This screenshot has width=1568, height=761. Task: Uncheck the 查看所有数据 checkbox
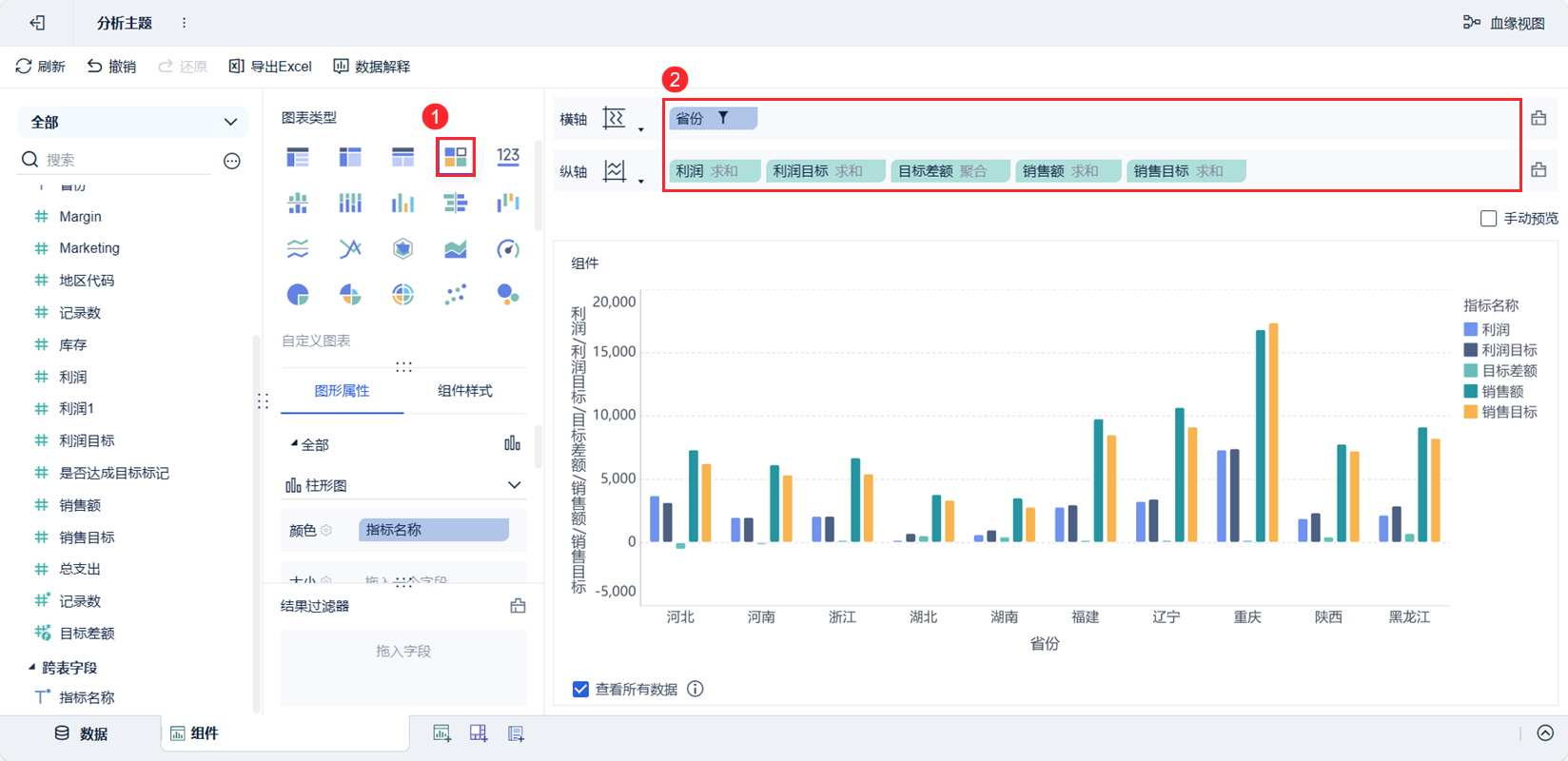(x=580, y=689)
